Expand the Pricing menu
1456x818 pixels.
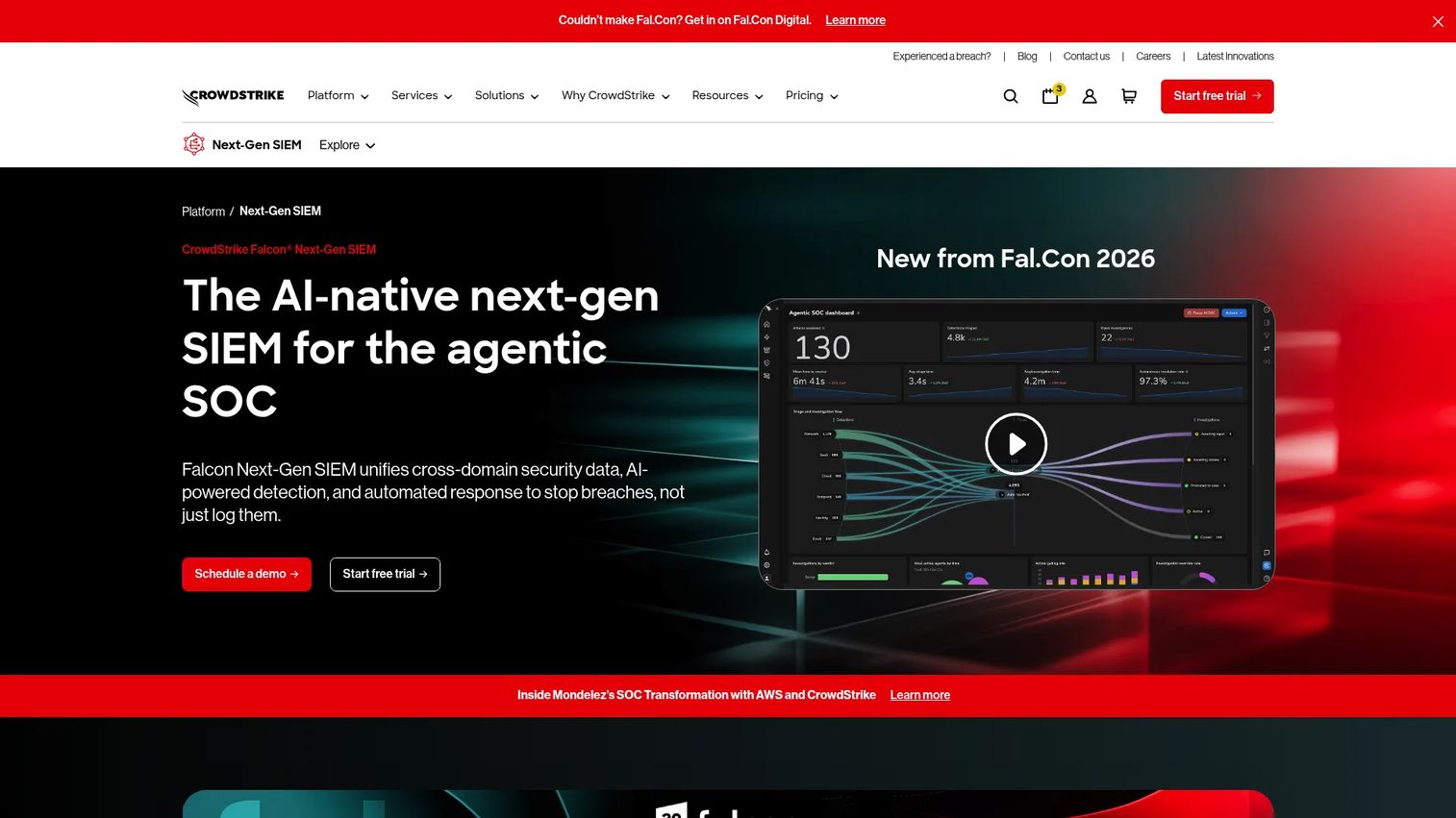(812, 95)
